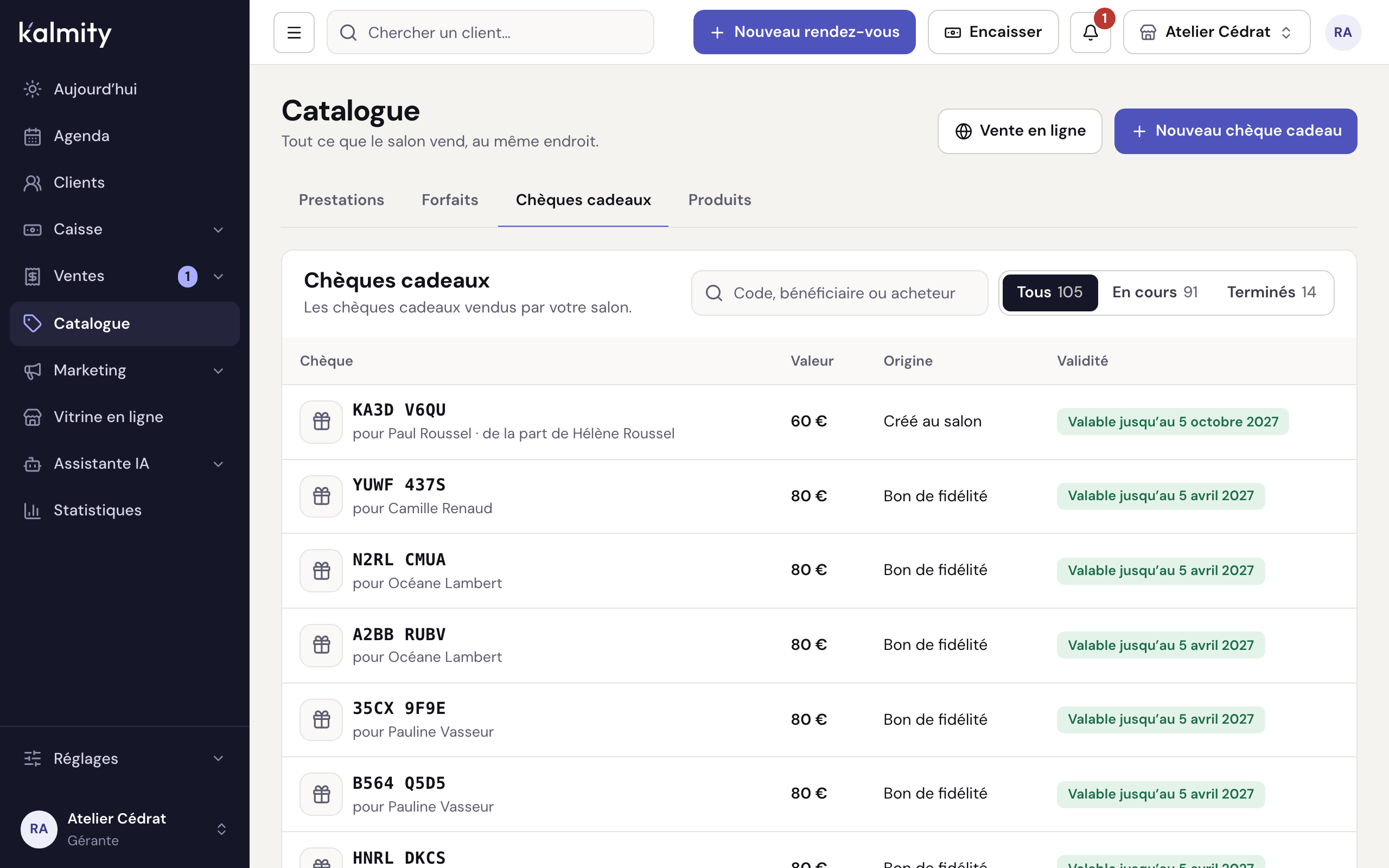Open Statistiques in the sidebar
This screenshot has height=868, width=1389.
coord(125,510)
